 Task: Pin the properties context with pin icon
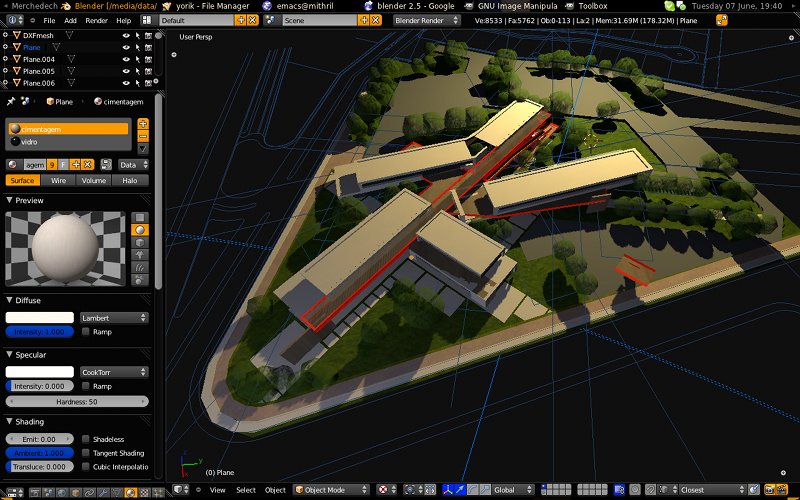11,101
